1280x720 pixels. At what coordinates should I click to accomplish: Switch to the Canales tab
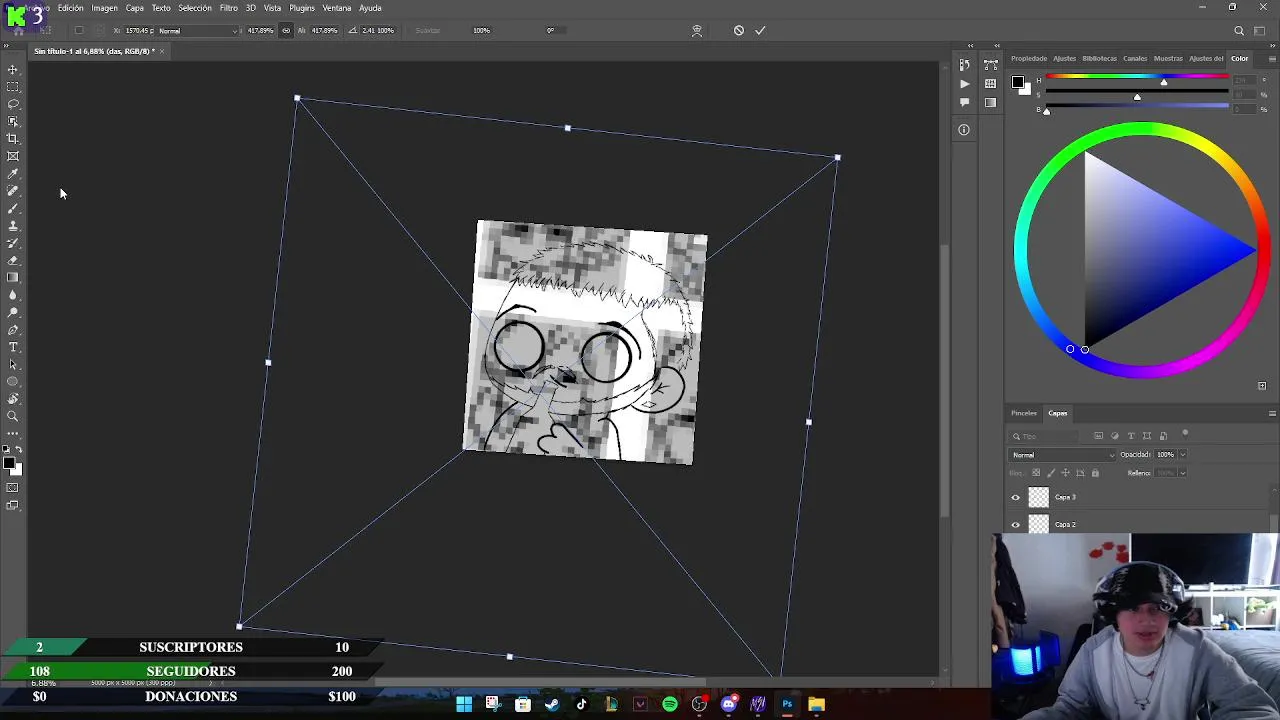pos(1135,58)
